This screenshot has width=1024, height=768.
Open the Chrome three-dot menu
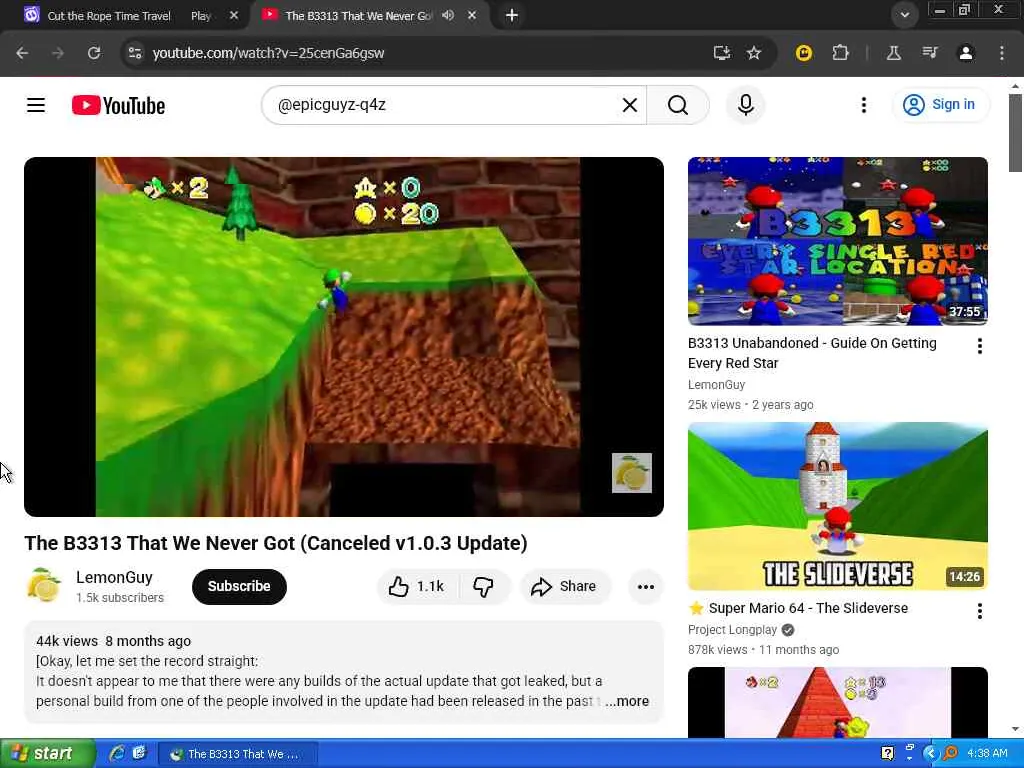(x=1001, y=53)
